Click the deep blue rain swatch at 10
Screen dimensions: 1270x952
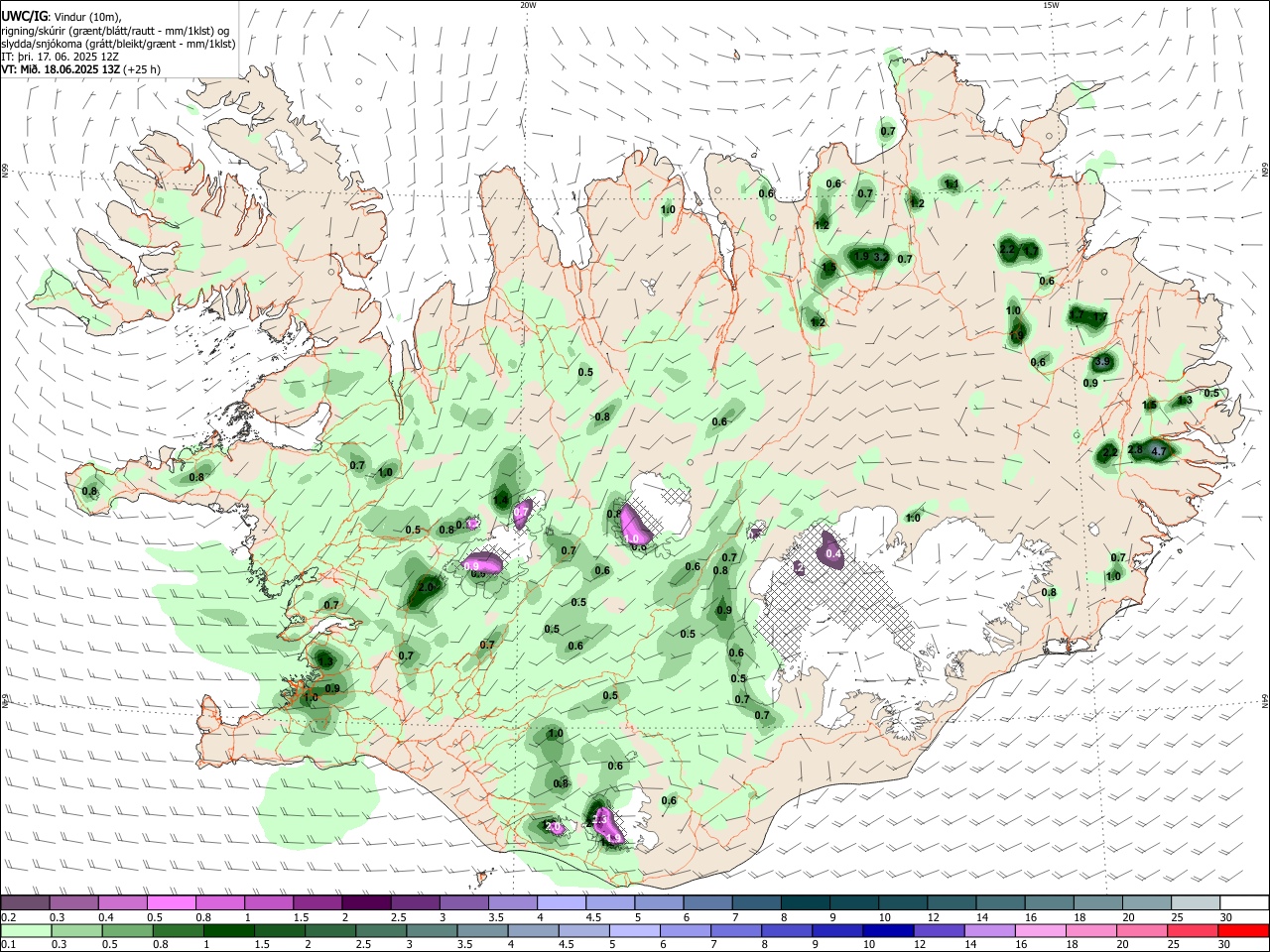[887, 930]
